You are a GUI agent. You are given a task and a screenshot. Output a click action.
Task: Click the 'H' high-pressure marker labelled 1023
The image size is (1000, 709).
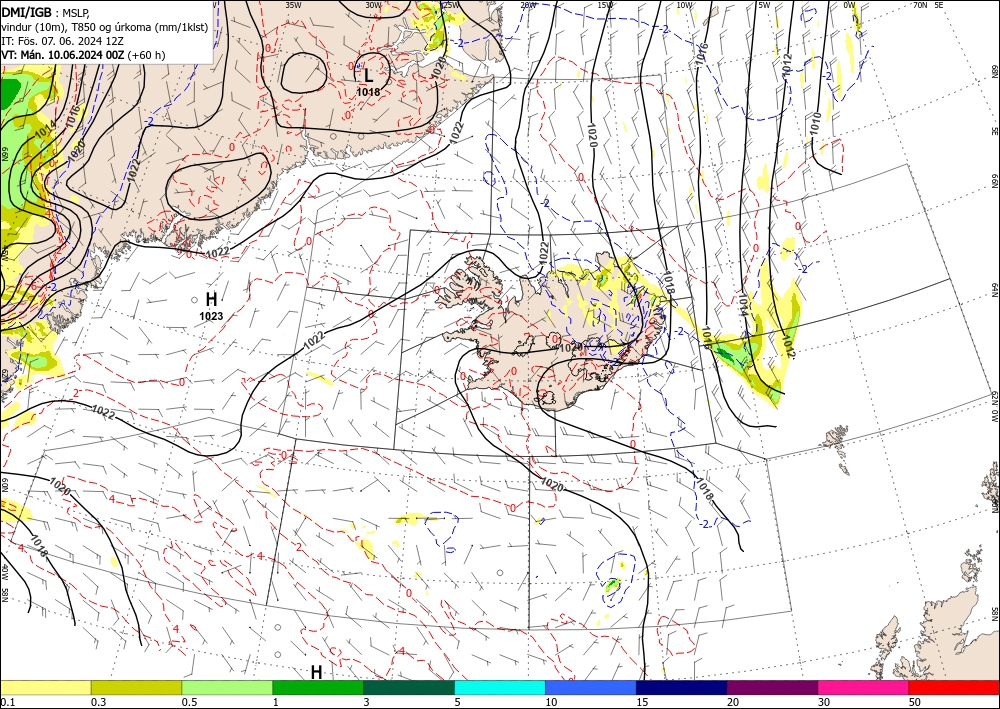[212, 298]
